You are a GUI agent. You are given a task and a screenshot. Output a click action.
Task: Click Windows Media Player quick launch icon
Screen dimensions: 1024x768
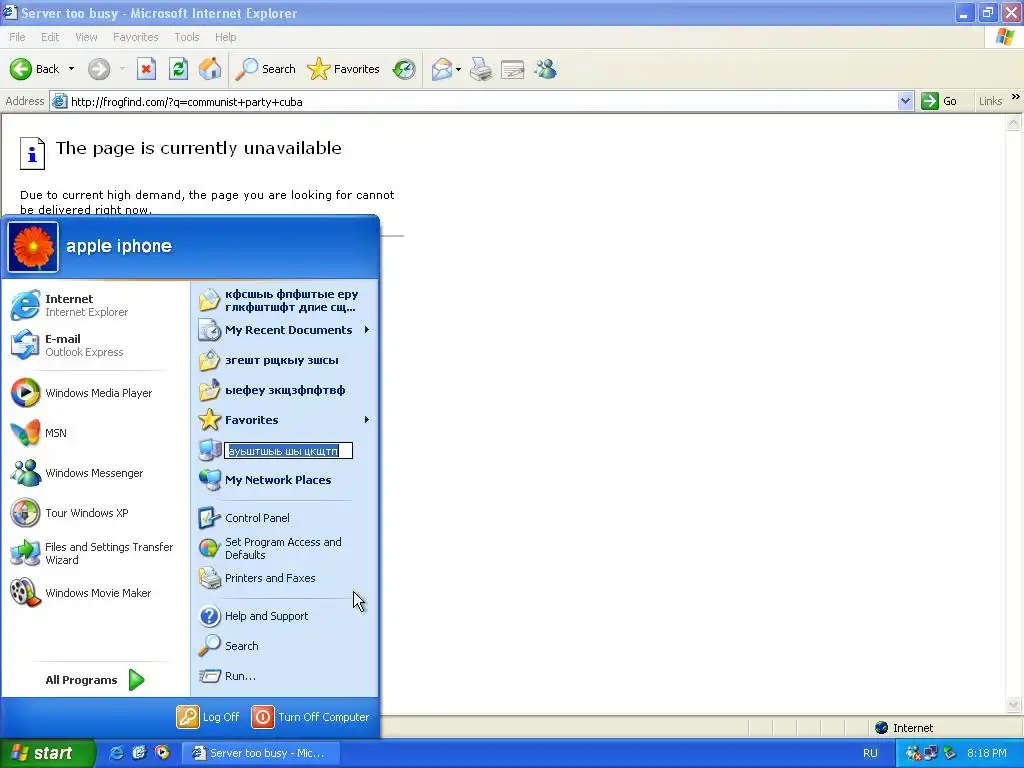[162, 753]
